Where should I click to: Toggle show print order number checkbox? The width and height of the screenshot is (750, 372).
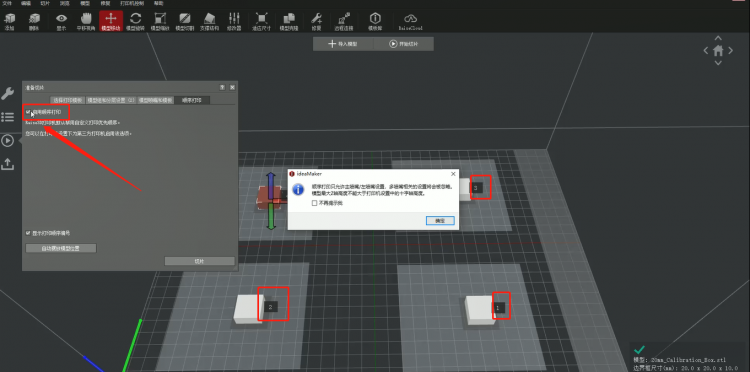28,233
